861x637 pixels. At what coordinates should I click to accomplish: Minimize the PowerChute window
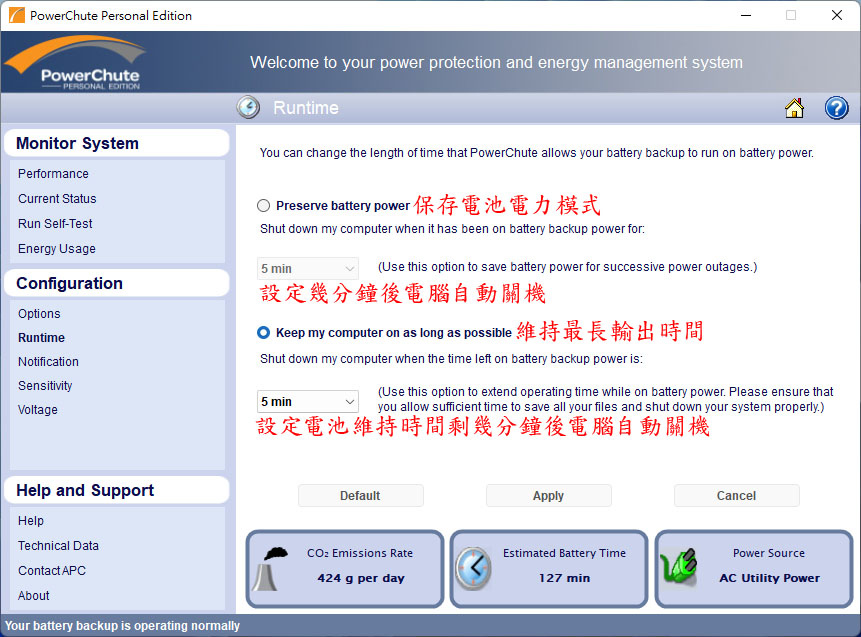pos(746,15)
